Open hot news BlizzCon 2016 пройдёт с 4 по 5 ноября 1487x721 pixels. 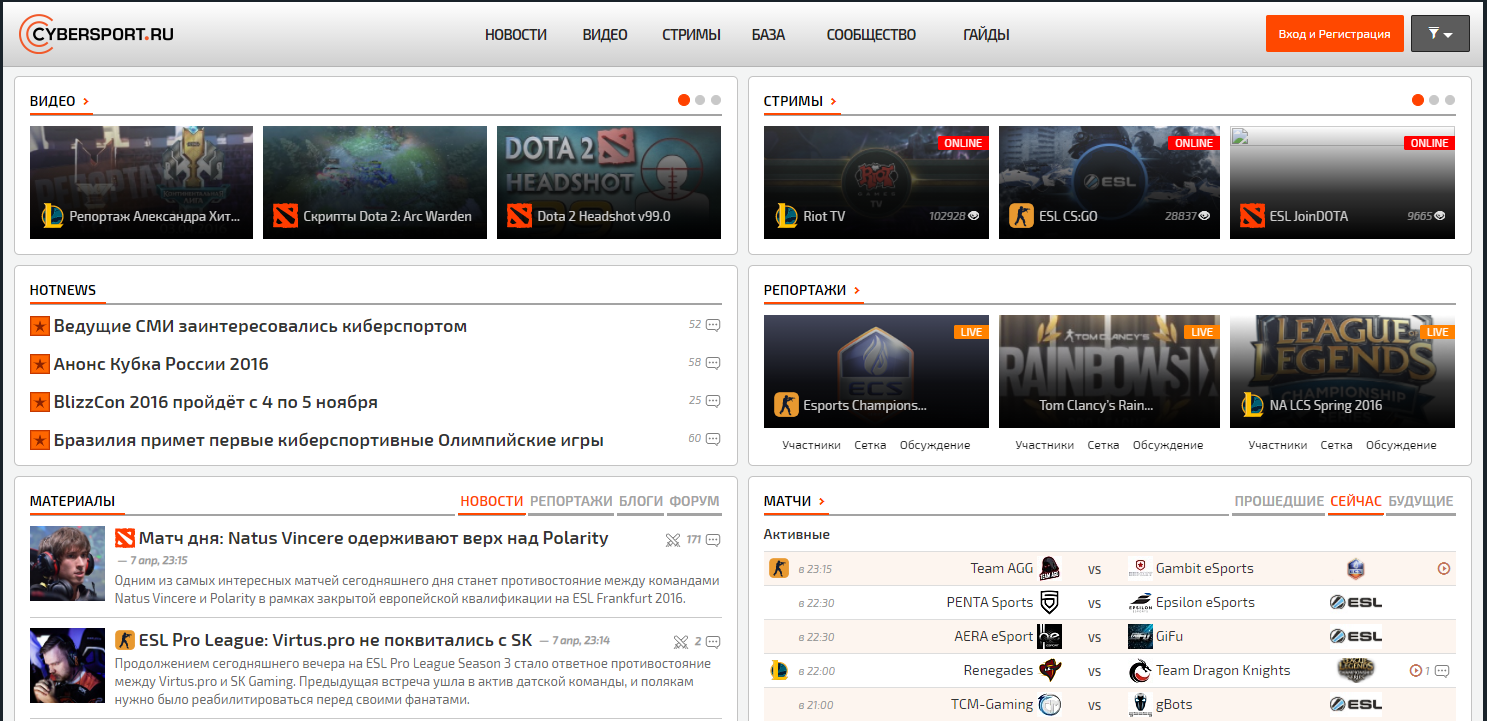tap(216, 402)
